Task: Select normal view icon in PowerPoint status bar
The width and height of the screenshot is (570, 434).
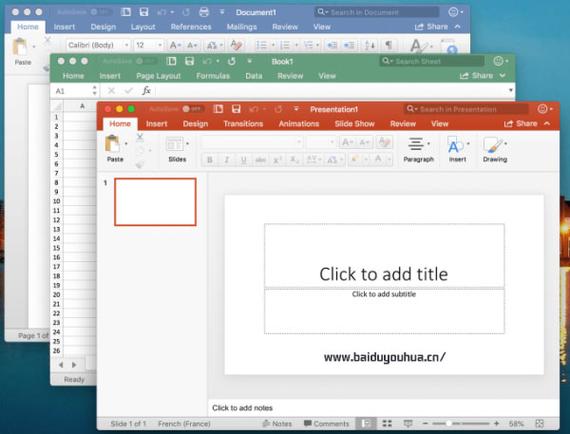Action: click(x=366, y=423)
